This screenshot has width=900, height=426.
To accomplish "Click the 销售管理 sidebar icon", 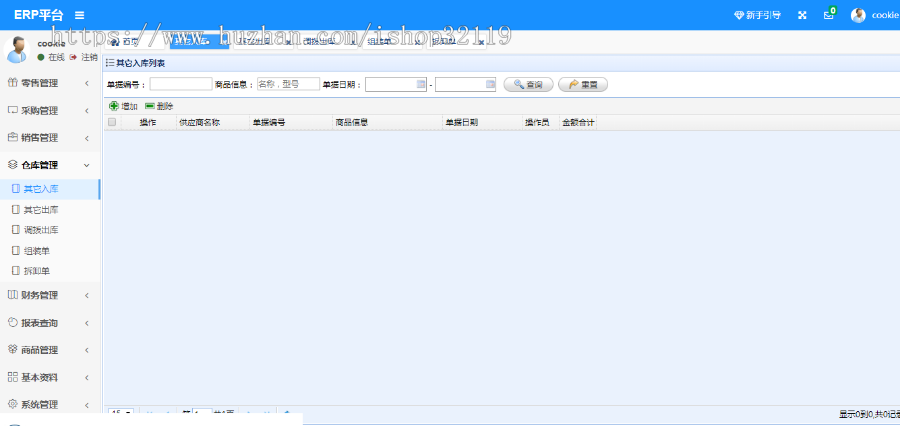I will 13,137.
